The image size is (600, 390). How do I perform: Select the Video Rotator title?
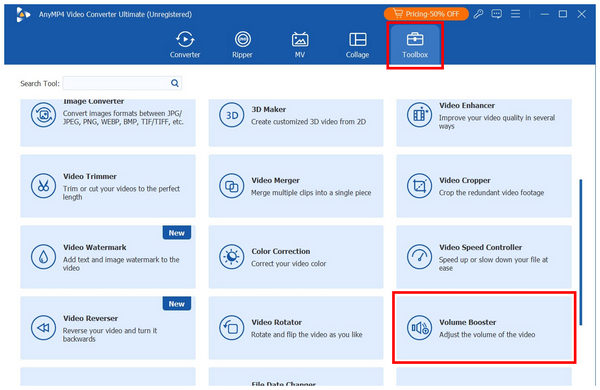point(277,322)
